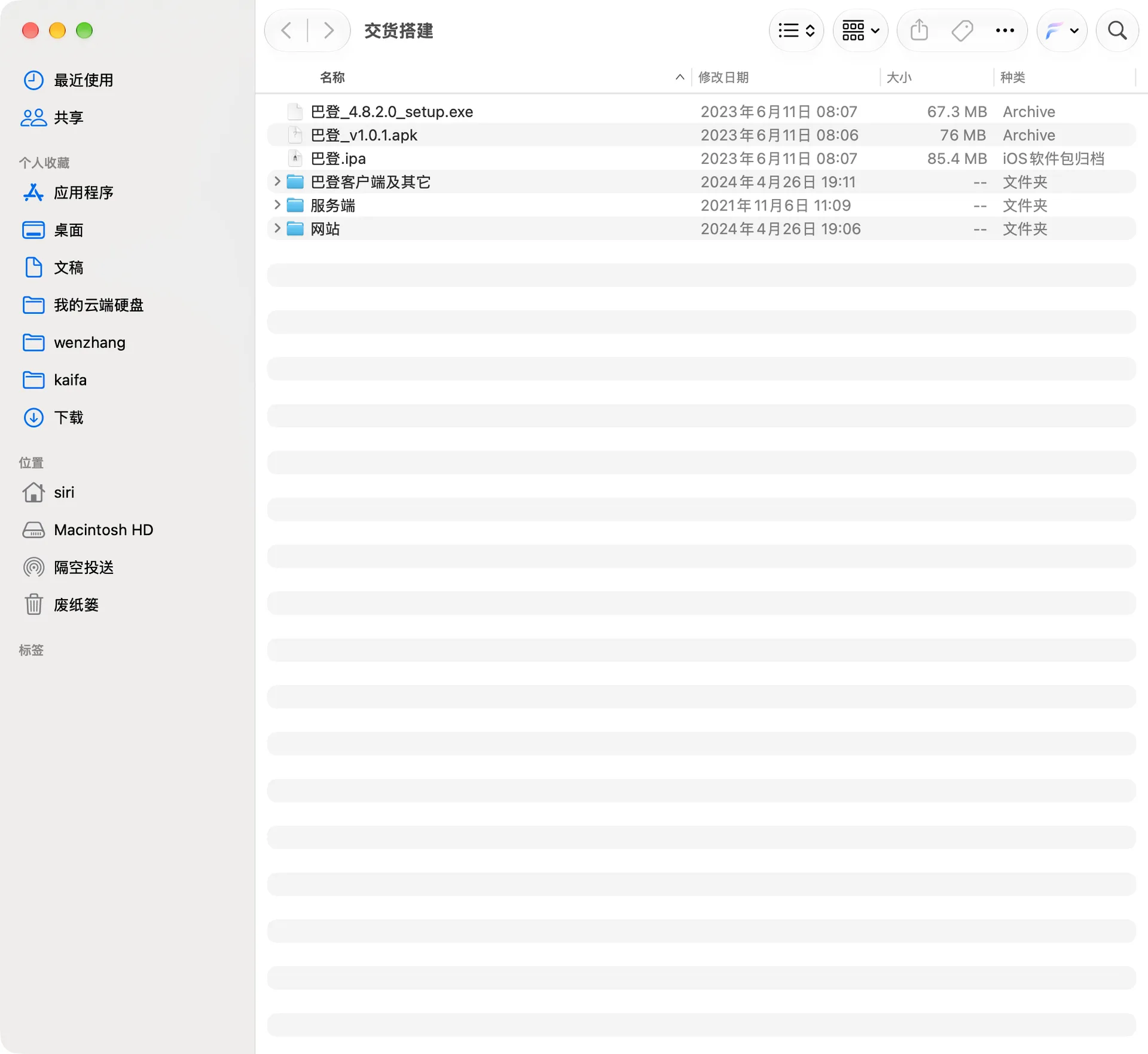The image size is (1148, 1054).
Task: Expand the 网站 folder
Action: [277, 228]
